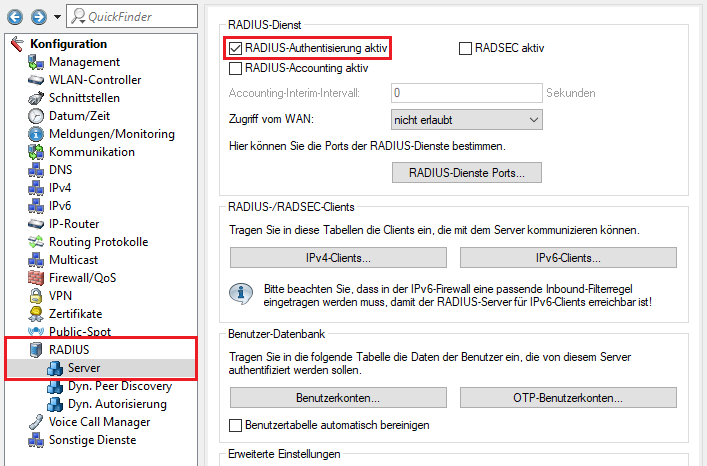Select the VPN tree entry

60,296
